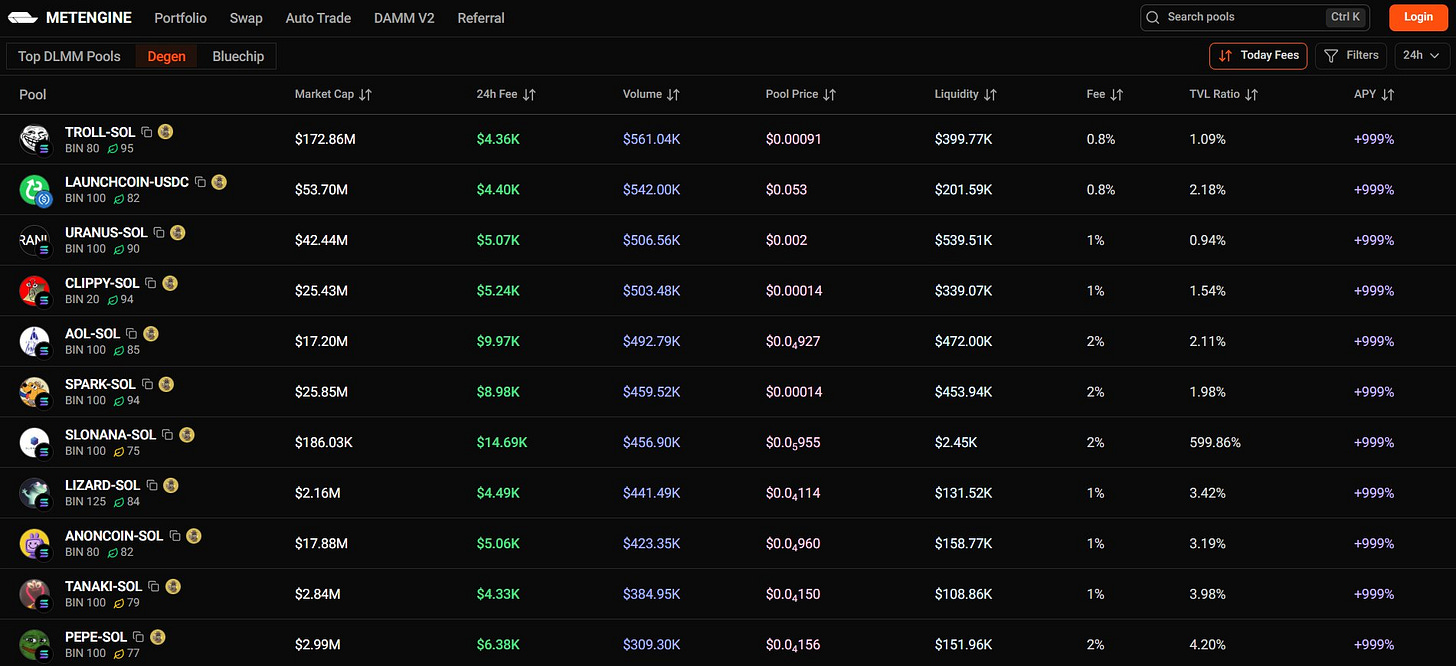Viewport: 1456px width, 666px height.
Task: Click the $539.51K liquidity value
Action: [963, 240]
